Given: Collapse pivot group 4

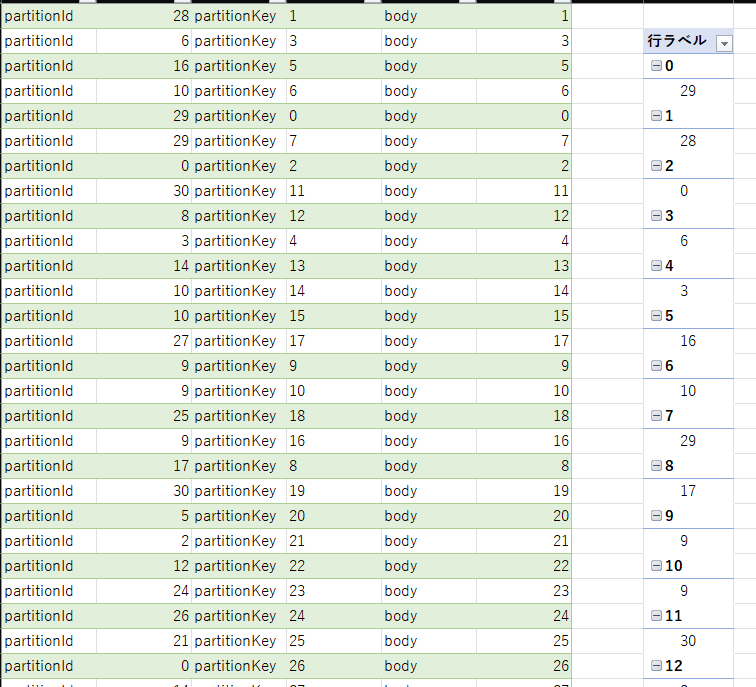Looking at the screenshot, I should click(x=656, y=266).
